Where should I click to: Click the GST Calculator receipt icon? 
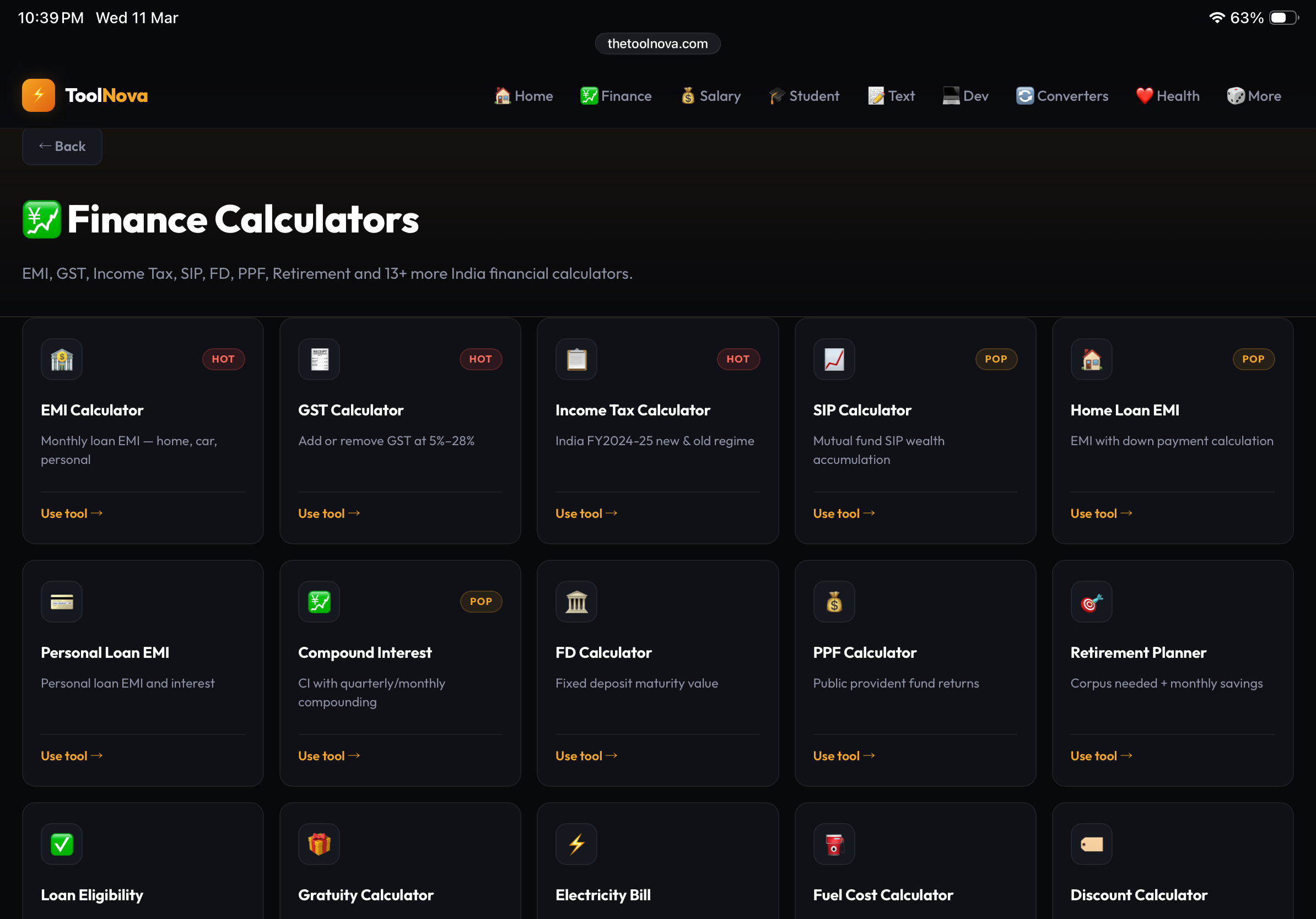(x=319, y=359)
